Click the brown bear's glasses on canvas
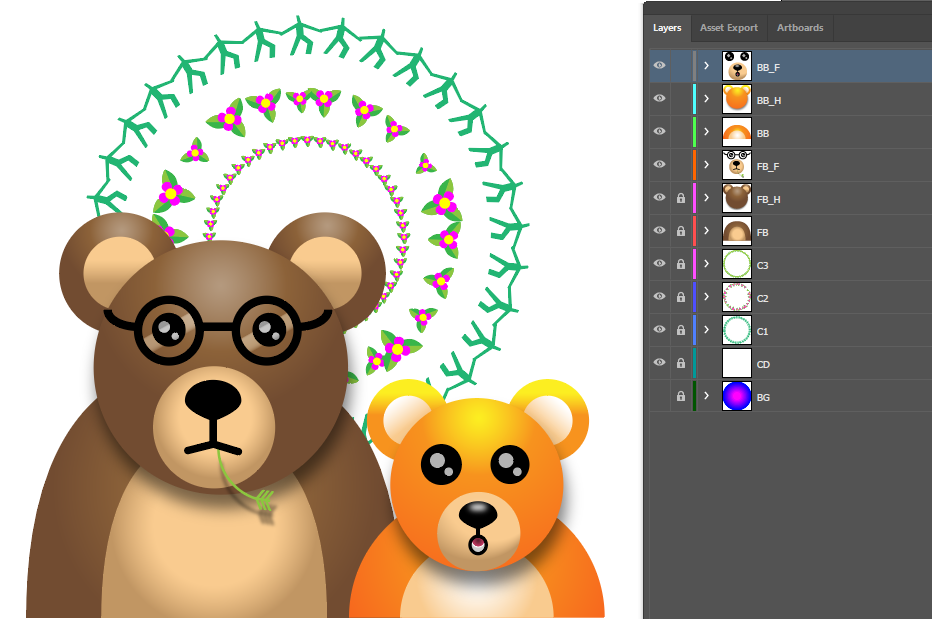Viewport: 932px width, 619px height. (218, 329)
